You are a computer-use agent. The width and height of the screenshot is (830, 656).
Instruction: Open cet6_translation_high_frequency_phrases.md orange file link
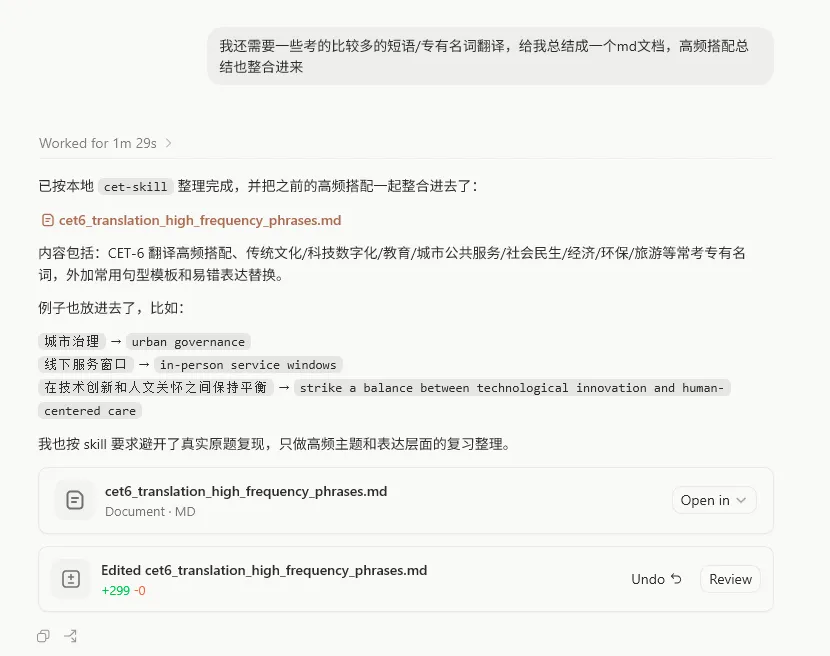click(x=200, y=220)
